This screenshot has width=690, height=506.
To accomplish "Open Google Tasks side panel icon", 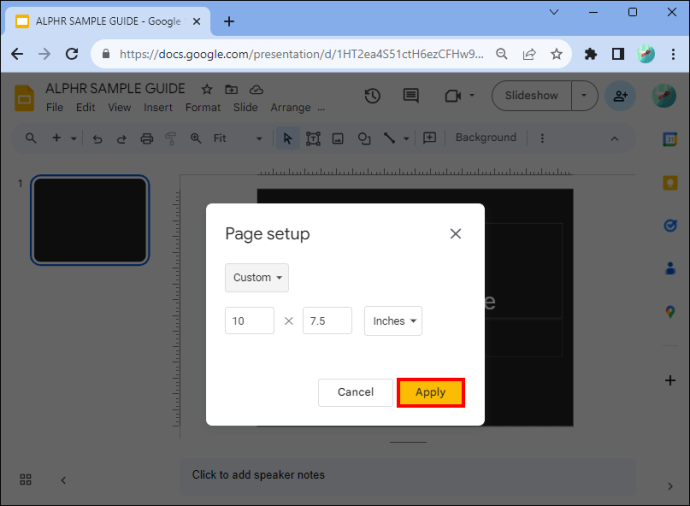I will pos(670,225).
